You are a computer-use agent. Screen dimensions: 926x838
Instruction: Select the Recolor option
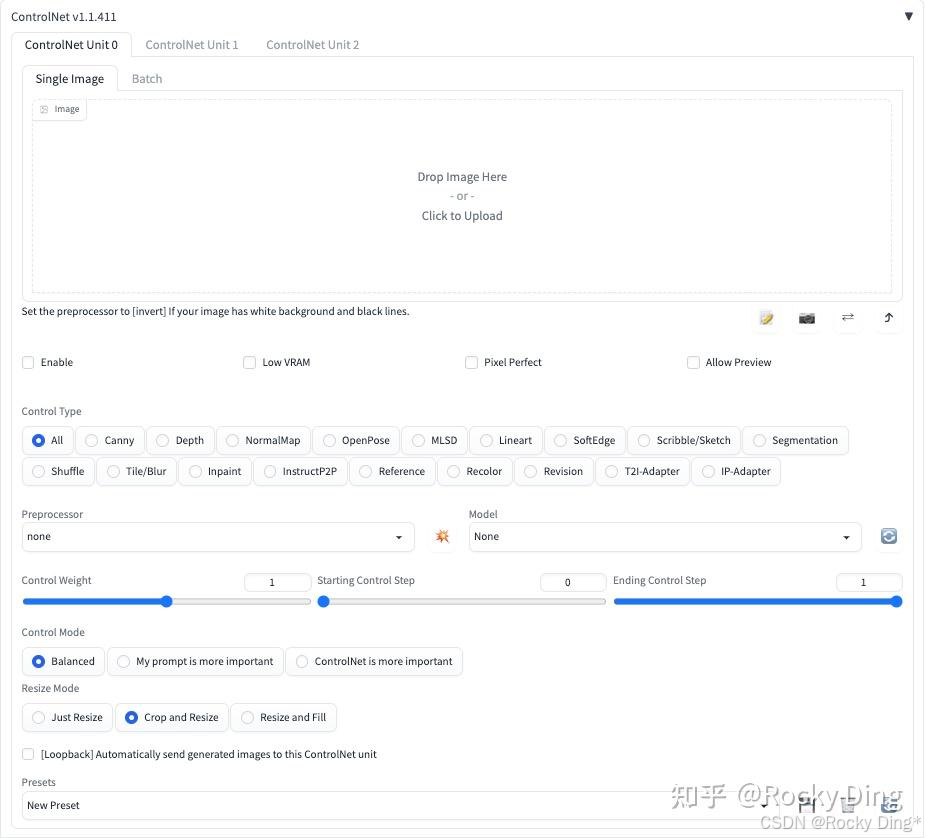click(475, 471)
